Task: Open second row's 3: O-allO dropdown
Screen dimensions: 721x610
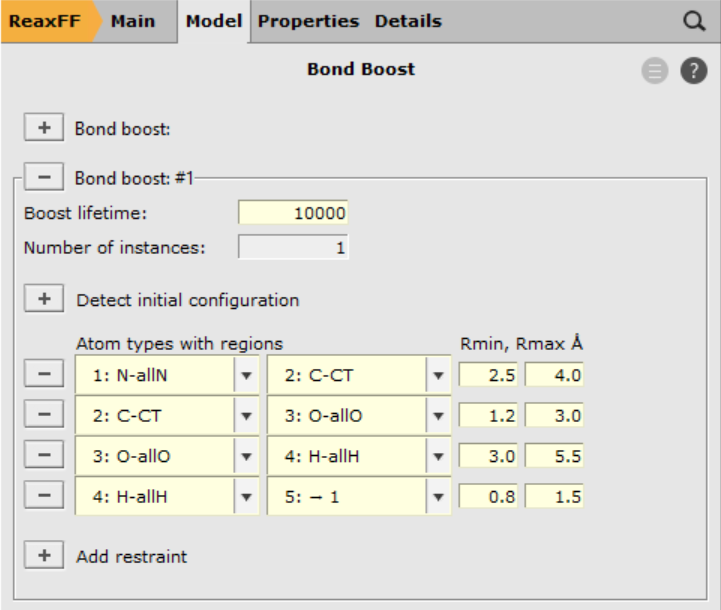Action: pyautogui.click(x=359, y=415)
